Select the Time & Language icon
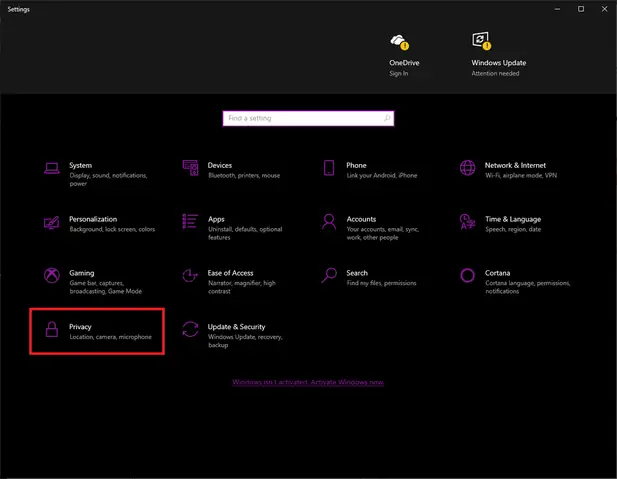 [467, 222]
